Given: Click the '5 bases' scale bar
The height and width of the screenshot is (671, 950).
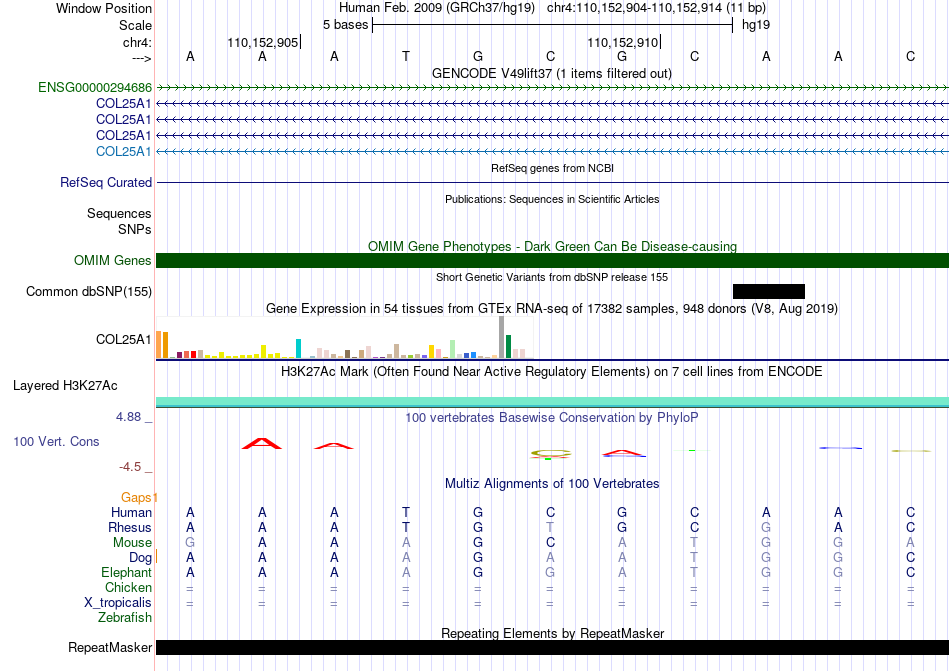Looking at the screenshot, I should click(553, 25).
